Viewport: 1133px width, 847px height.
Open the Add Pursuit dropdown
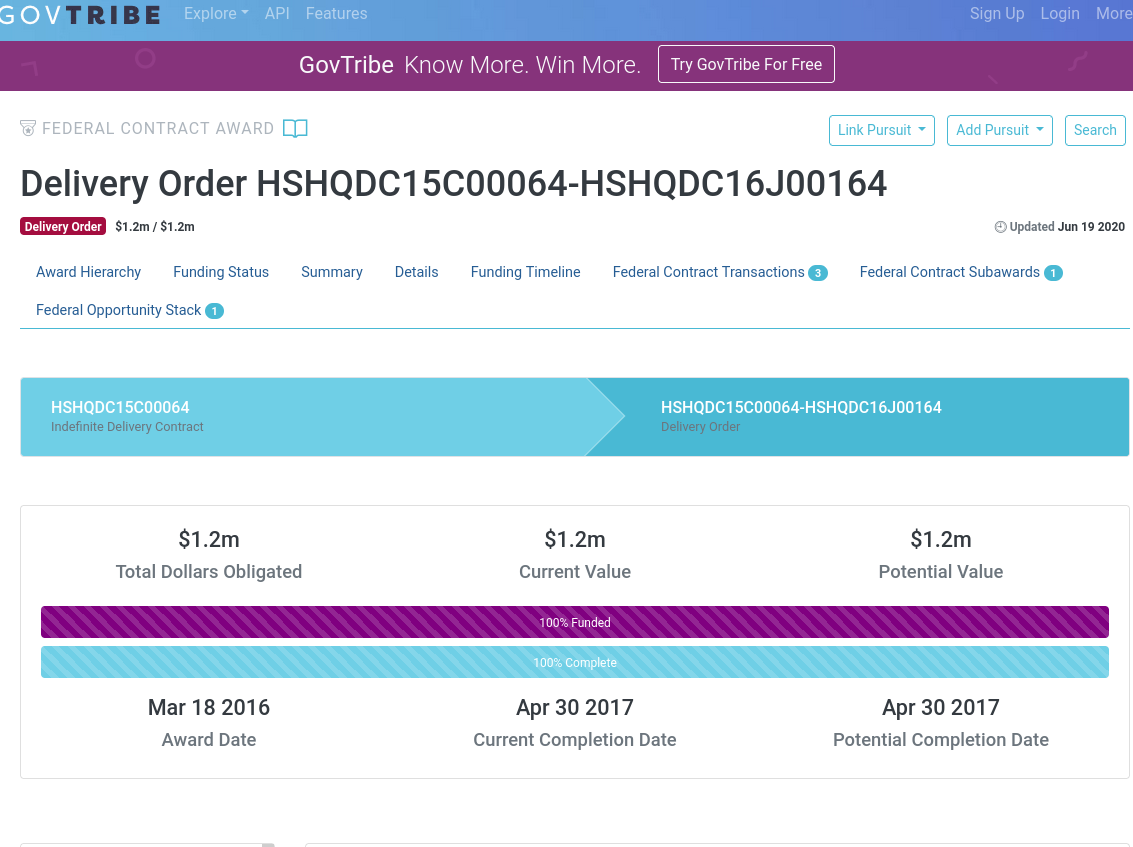click(x=999, y=130)
